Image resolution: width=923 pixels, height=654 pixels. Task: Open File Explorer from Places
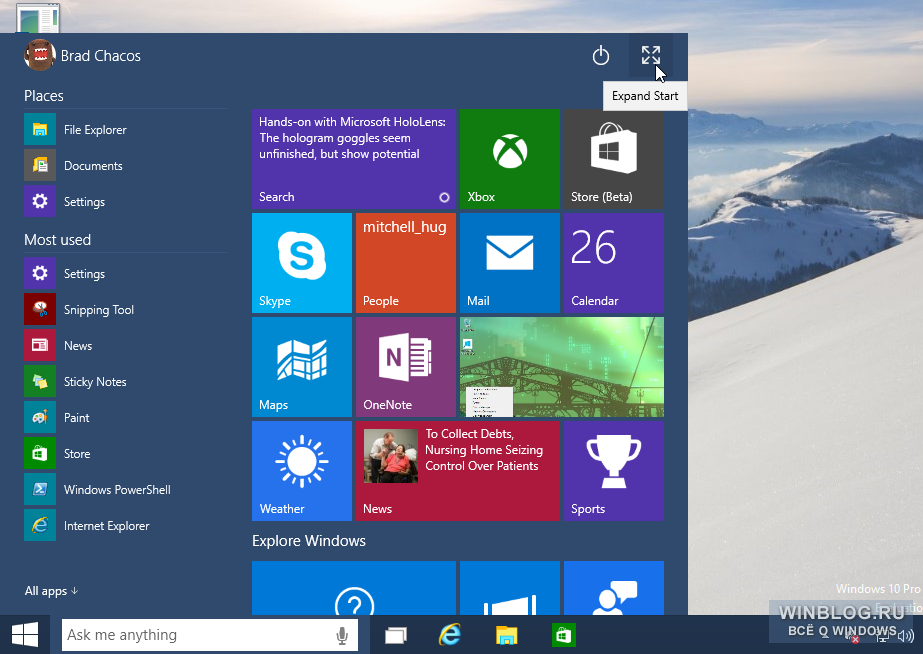[126, 130]
